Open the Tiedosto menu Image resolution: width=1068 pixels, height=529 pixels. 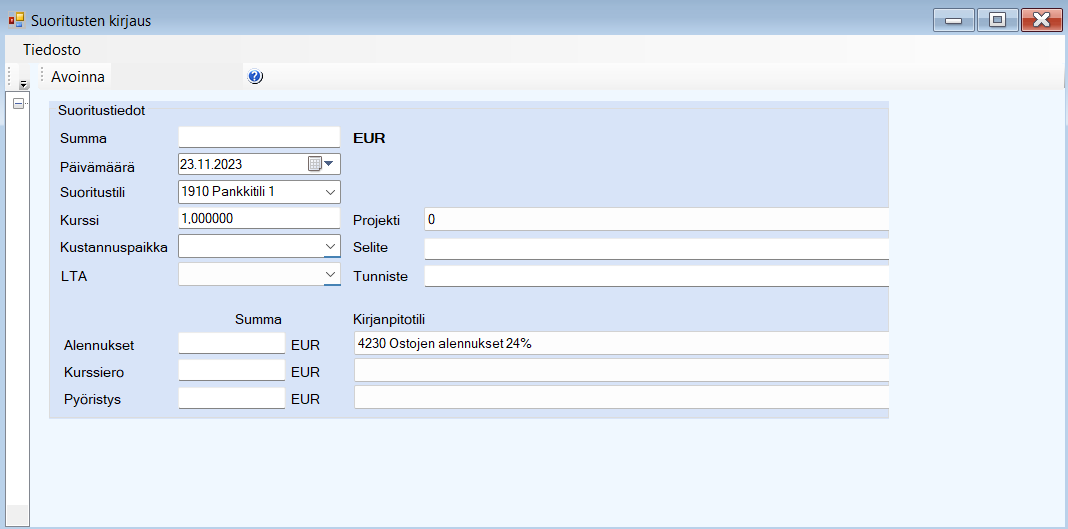(52, 49)
